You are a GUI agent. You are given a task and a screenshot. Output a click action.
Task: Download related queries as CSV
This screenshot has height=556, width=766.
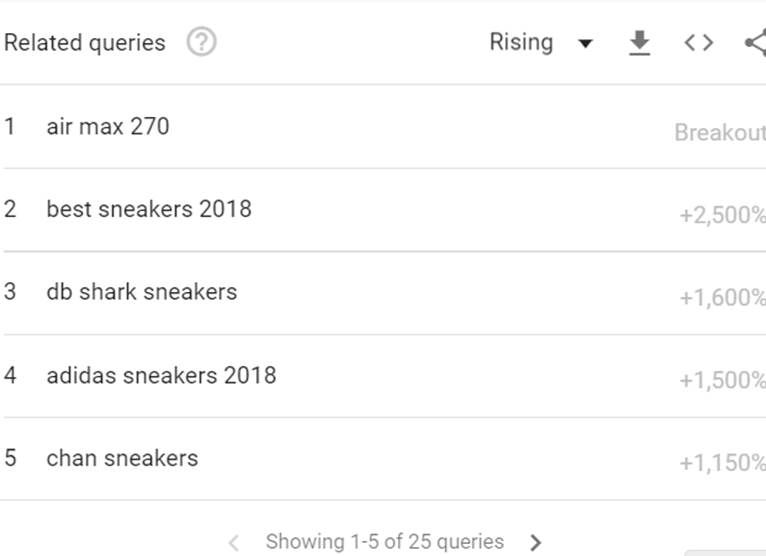point(639,43)
